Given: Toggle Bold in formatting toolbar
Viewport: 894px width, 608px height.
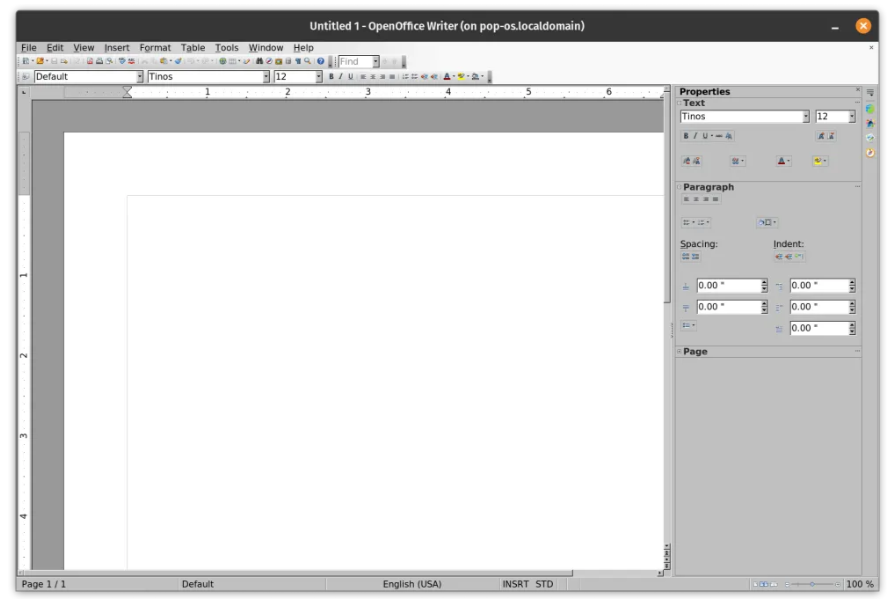Looking at the screenshot, I should 331,76.
